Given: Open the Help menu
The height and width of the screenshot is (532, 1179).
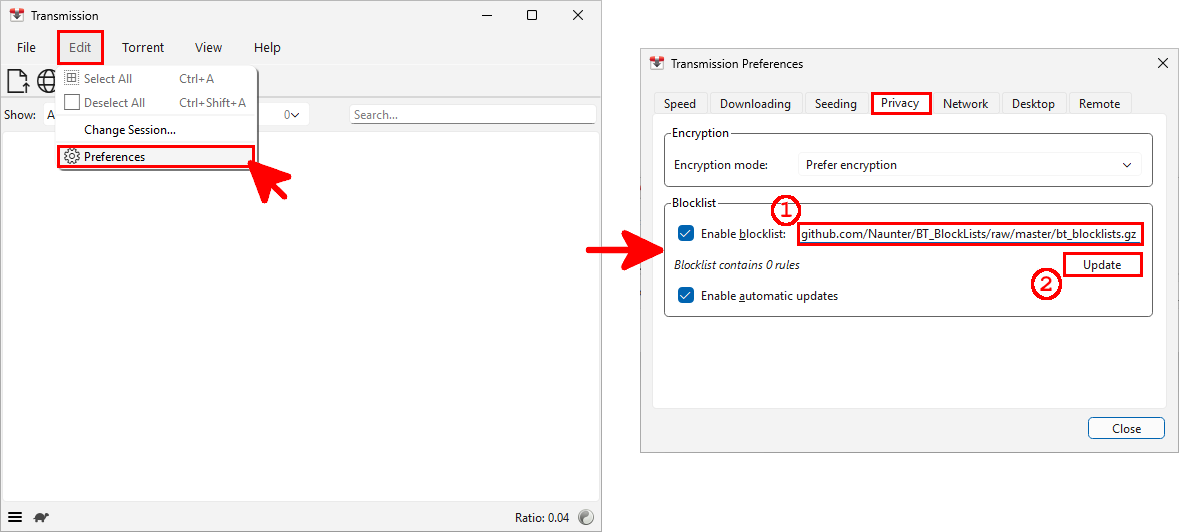Looking at the screenshot, I should pyautogui.click(x=267, y=47).
